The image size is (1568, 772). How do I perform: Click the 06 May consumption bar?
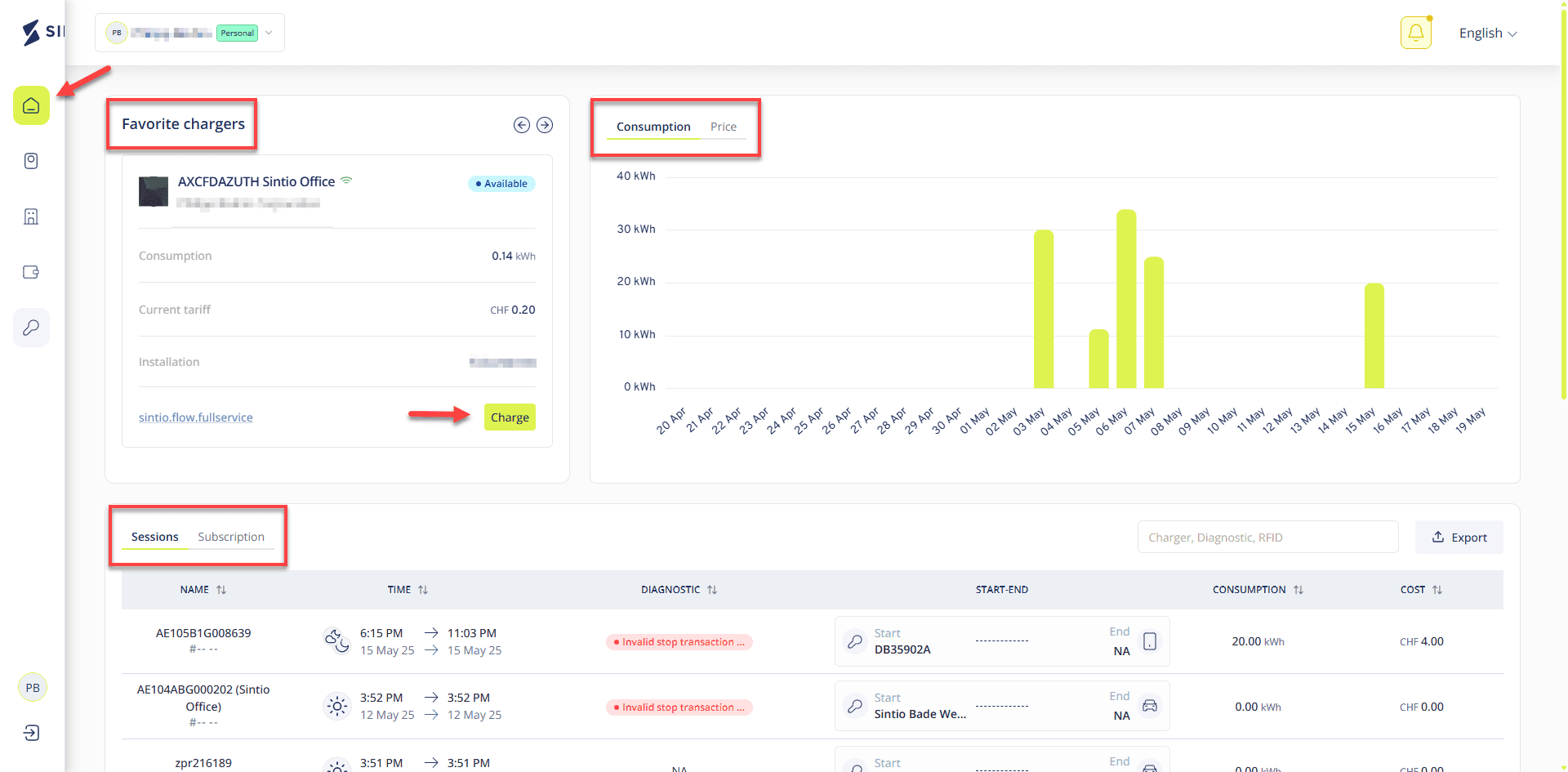[x=1126, y=299]
